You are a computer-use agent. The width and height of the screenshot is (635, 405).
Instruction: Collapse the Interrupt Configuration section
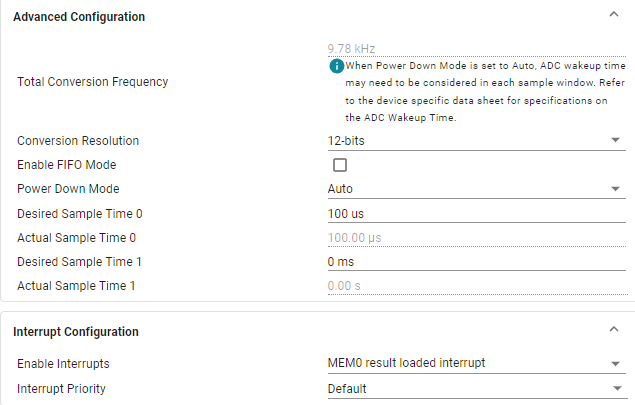point(613,329)
